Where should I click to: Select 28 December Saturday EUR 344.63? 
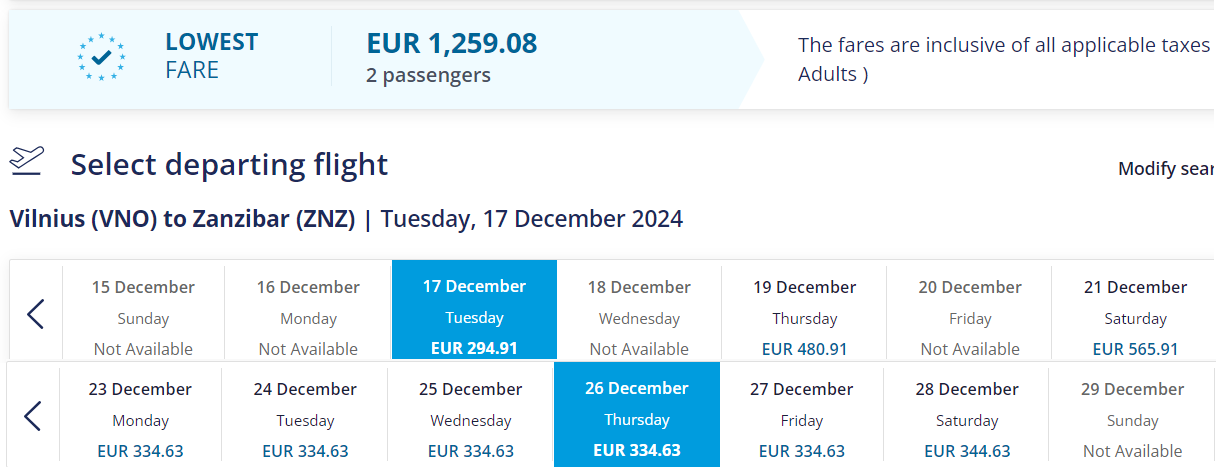pyautogui.click(x=966, y=416)
